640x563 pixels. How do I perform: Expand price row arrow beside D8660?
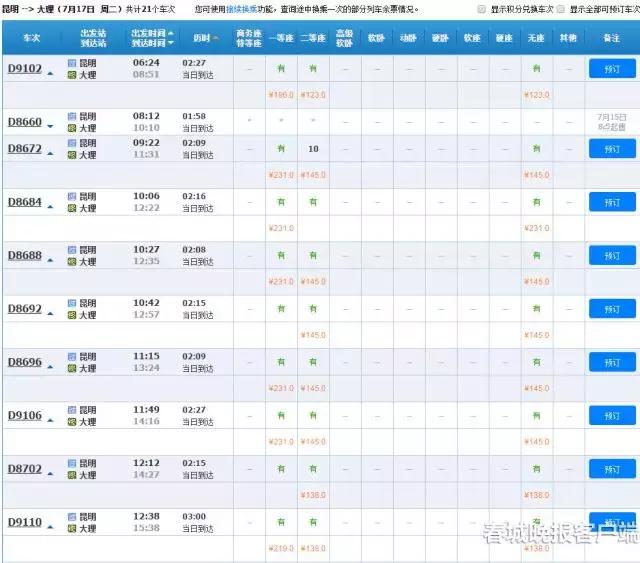point(50,127)
